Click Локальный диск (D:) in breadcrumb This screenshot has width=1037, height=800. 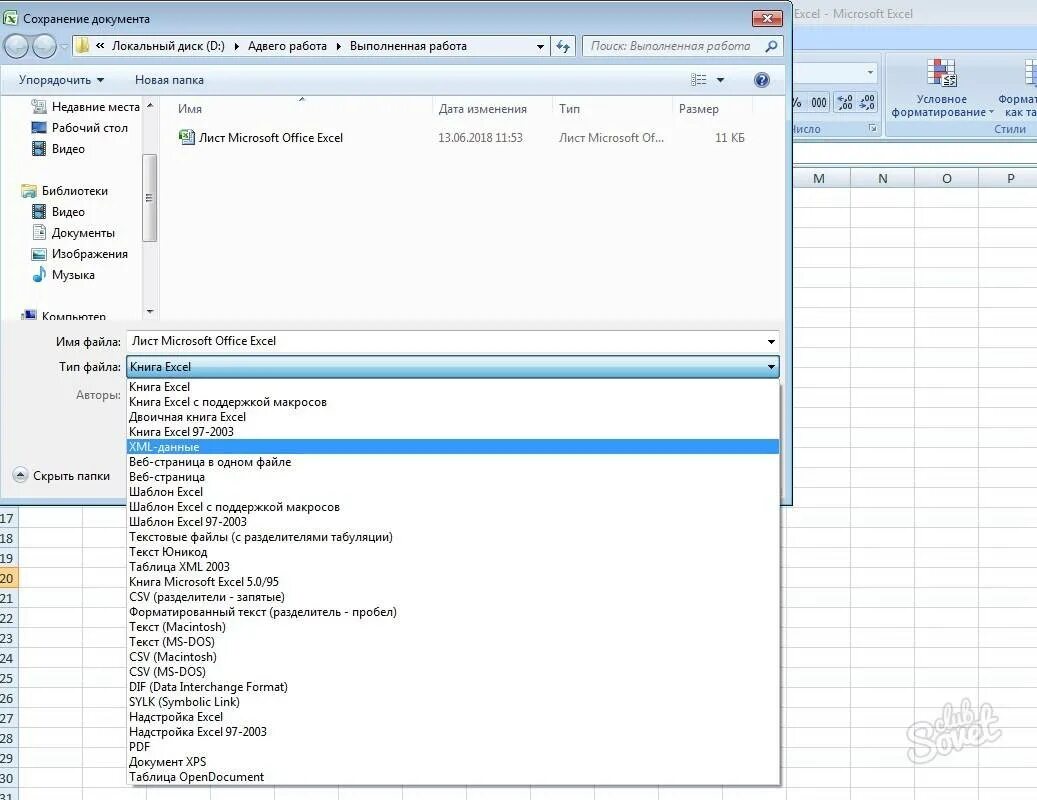(x=168, y=46)
